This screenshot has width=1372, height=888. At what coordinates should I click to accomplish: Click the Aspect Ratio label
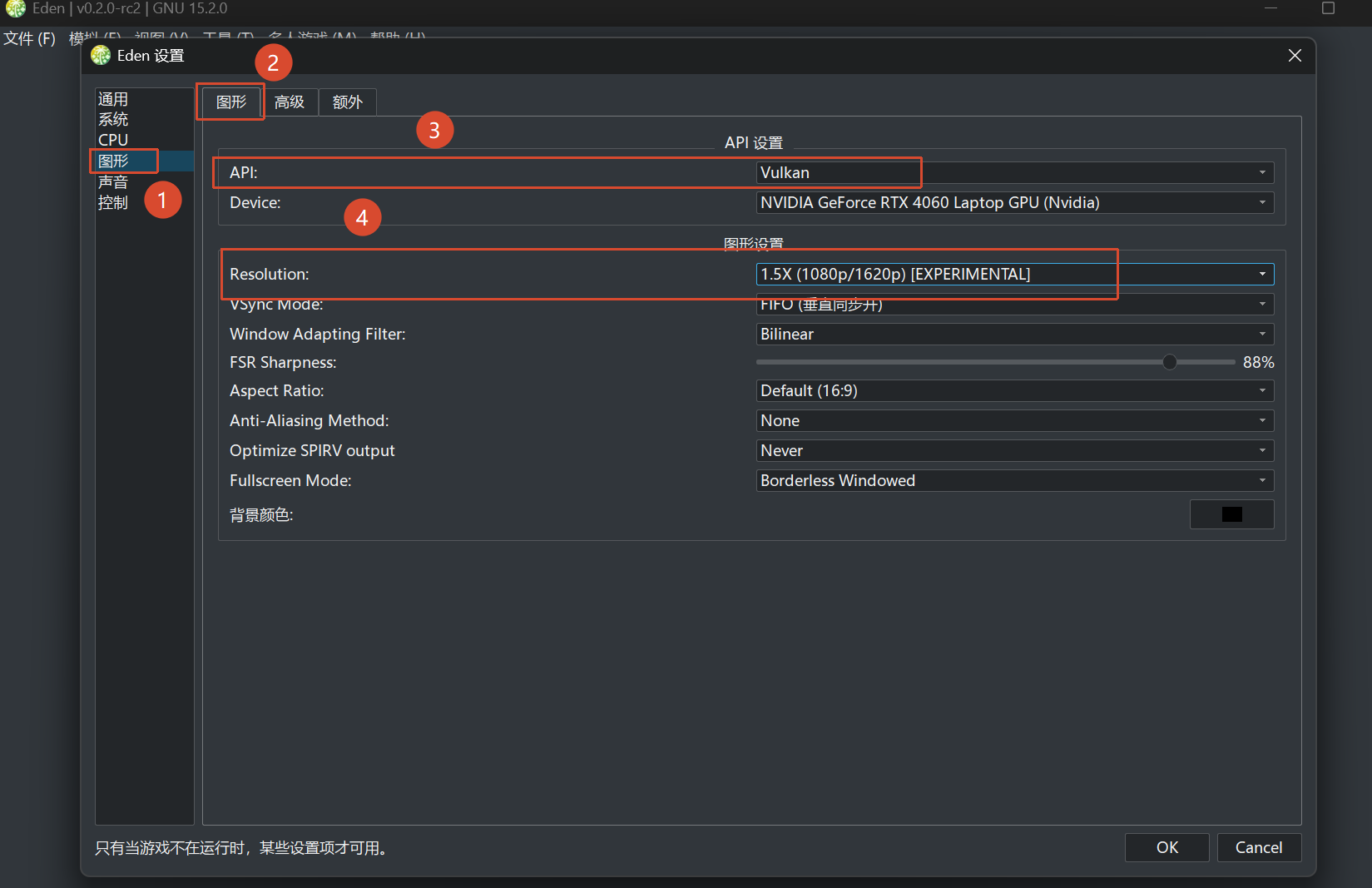coord(276,390)
